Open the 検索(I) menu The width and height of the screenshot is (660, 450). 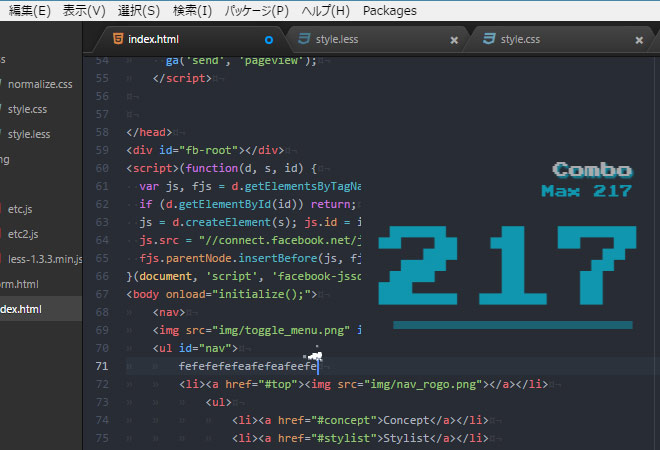pyautogui.click(x=192, y=11)
